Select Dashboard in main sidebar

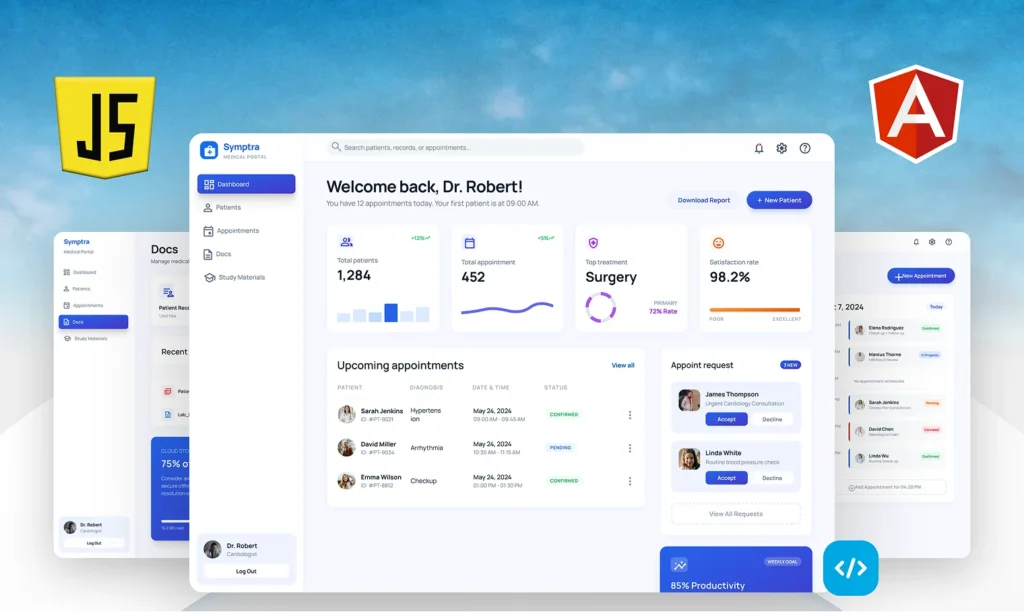[246, 184]
